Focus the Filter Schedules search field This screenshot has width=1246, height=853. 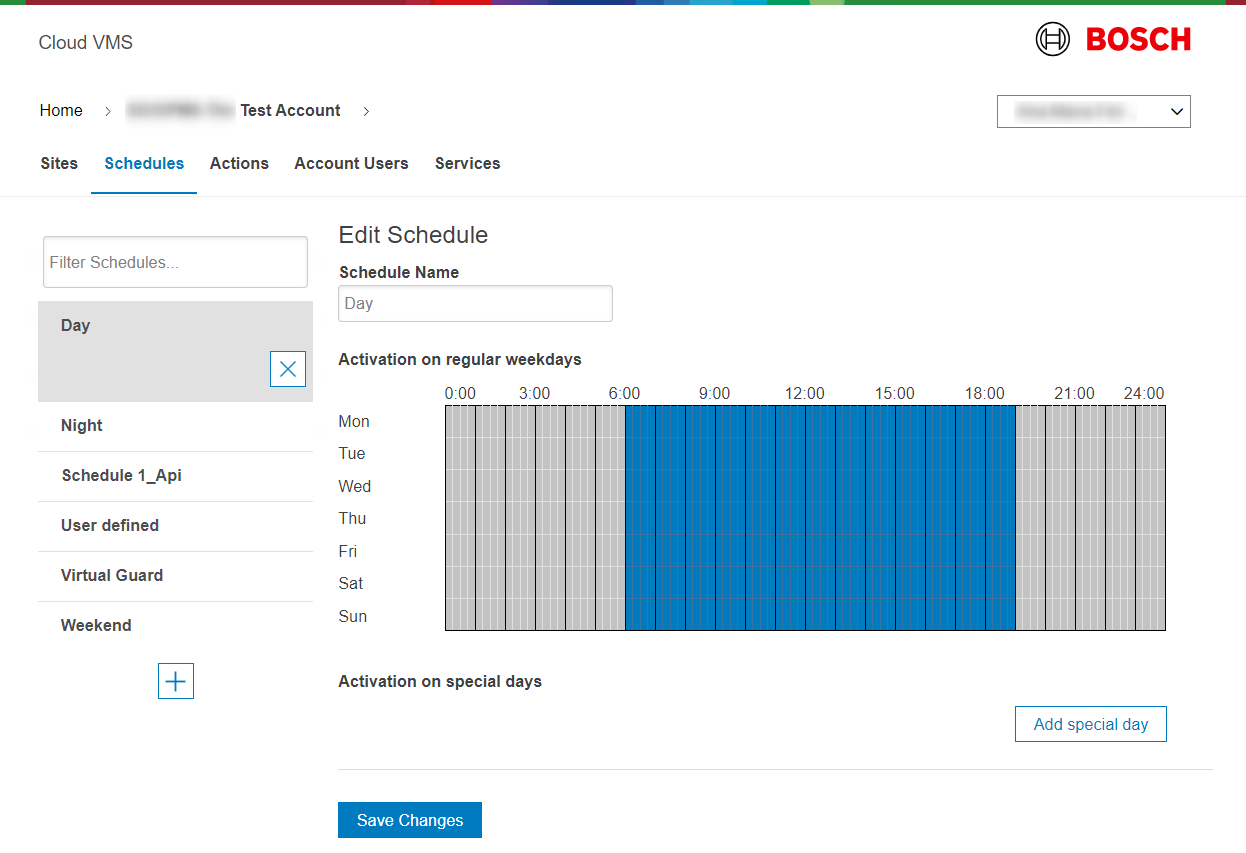click(175, 262)
